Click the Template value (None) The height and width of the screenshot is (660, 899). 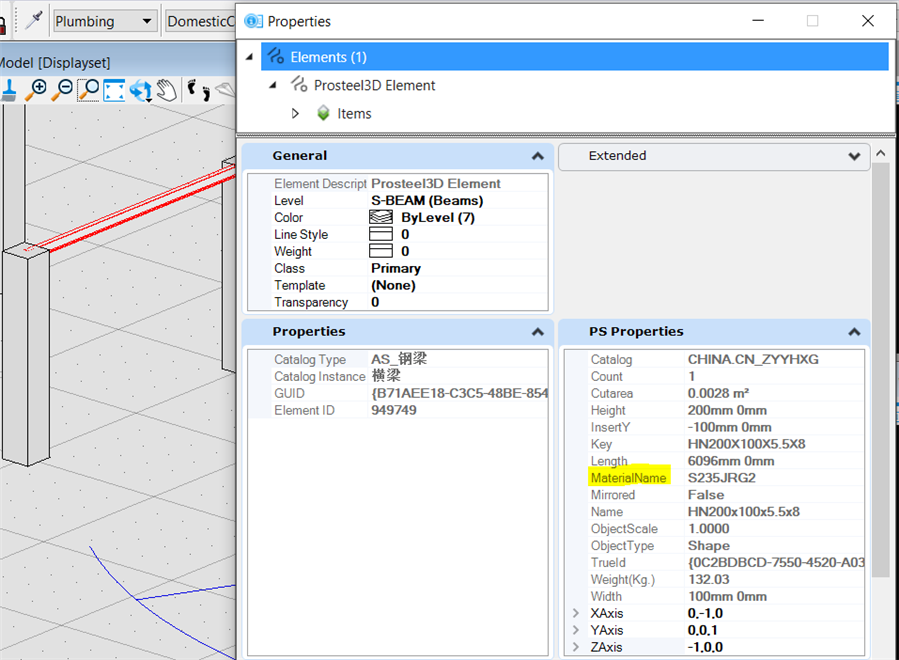point(393,285)
